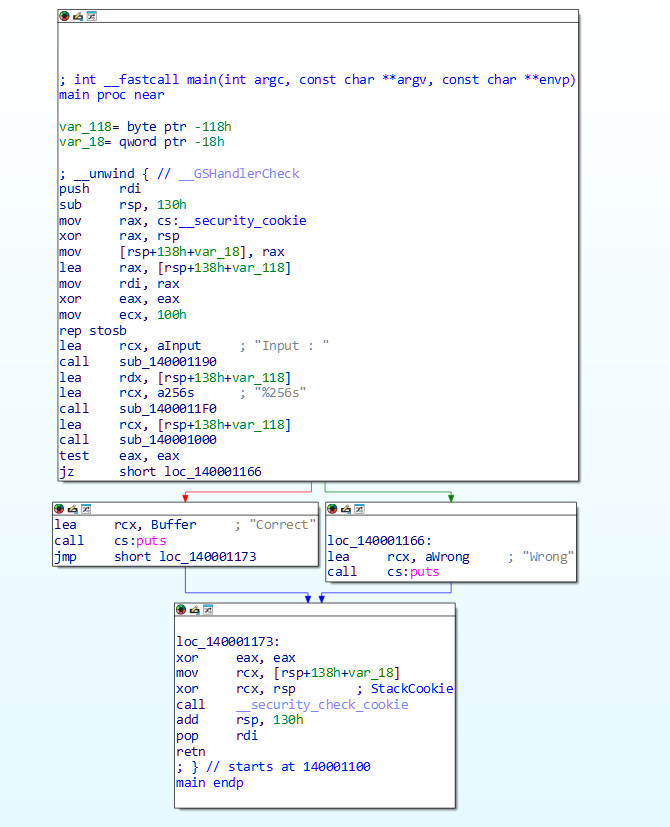Jump to loc_140001173 from the jmp instruction
Viewport: 670px width, 827px height.
point(208,556)
